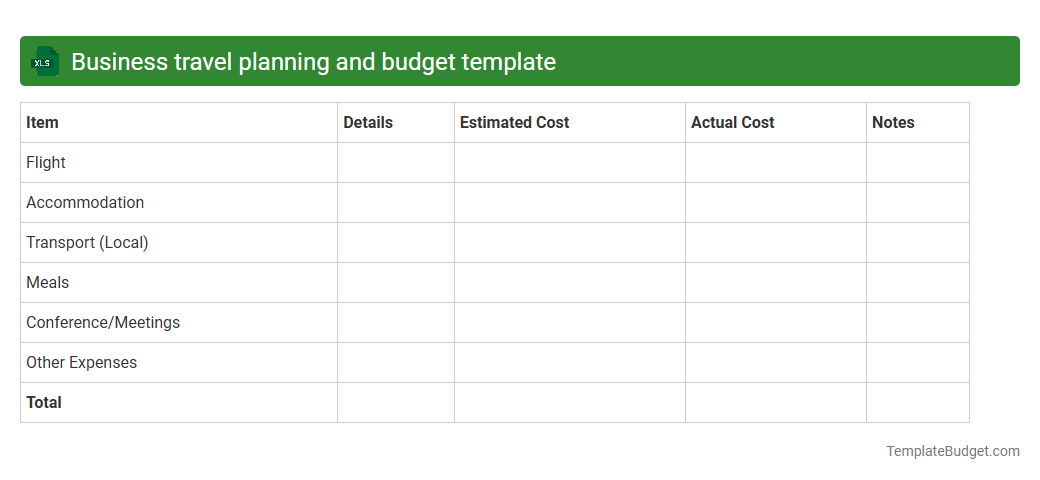Select the 'Meals' row label
Screen dimensions: 1040x480
(47, 282)
